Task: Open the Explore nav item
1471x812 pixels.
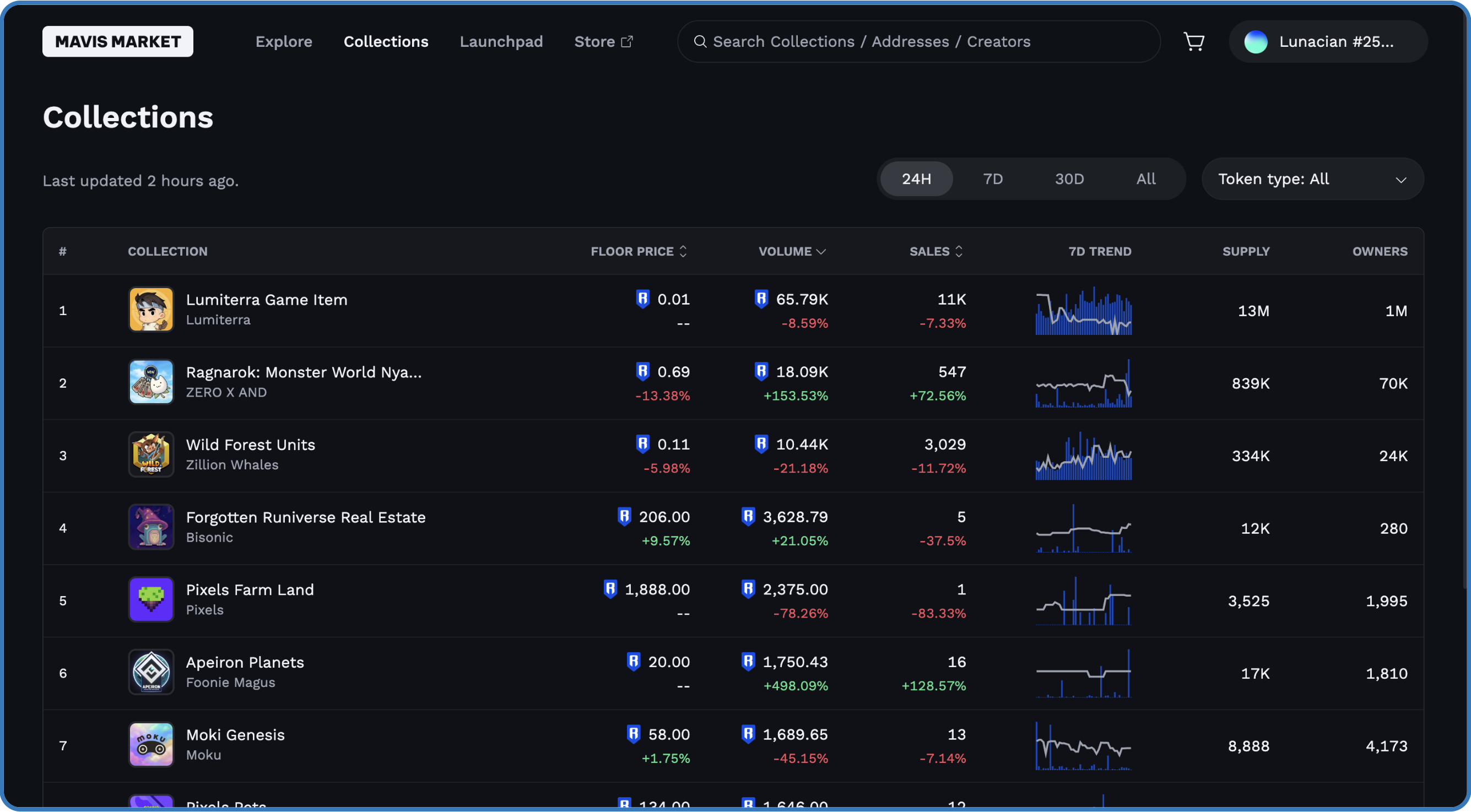Action: [x=284, y=42]
